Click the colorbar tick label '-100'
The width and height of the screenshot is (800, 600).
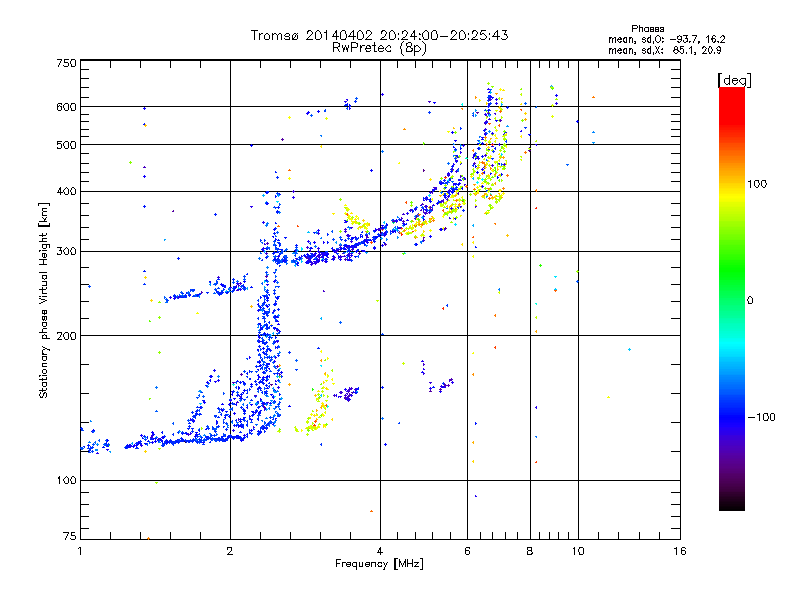761,417
